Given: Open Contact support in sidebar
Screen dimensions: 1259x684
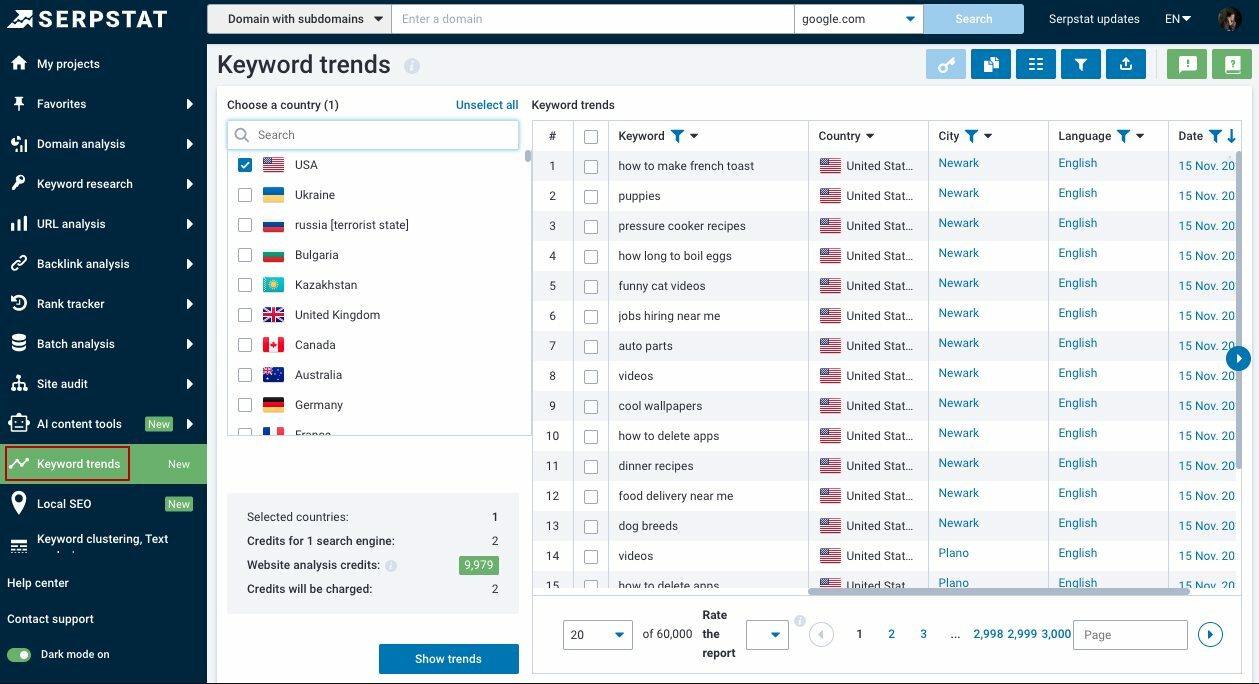Looking at the screenshot, I should [50, 619].
